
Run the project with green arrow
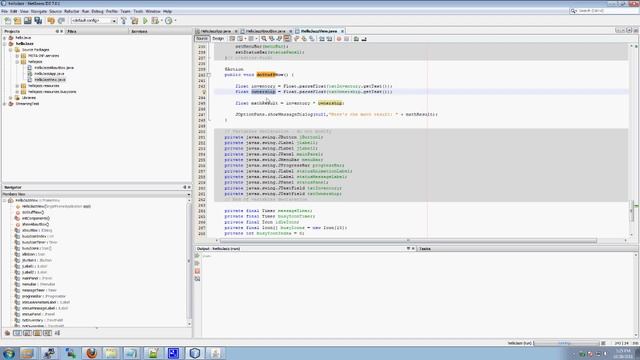click(x=145, y=20)
